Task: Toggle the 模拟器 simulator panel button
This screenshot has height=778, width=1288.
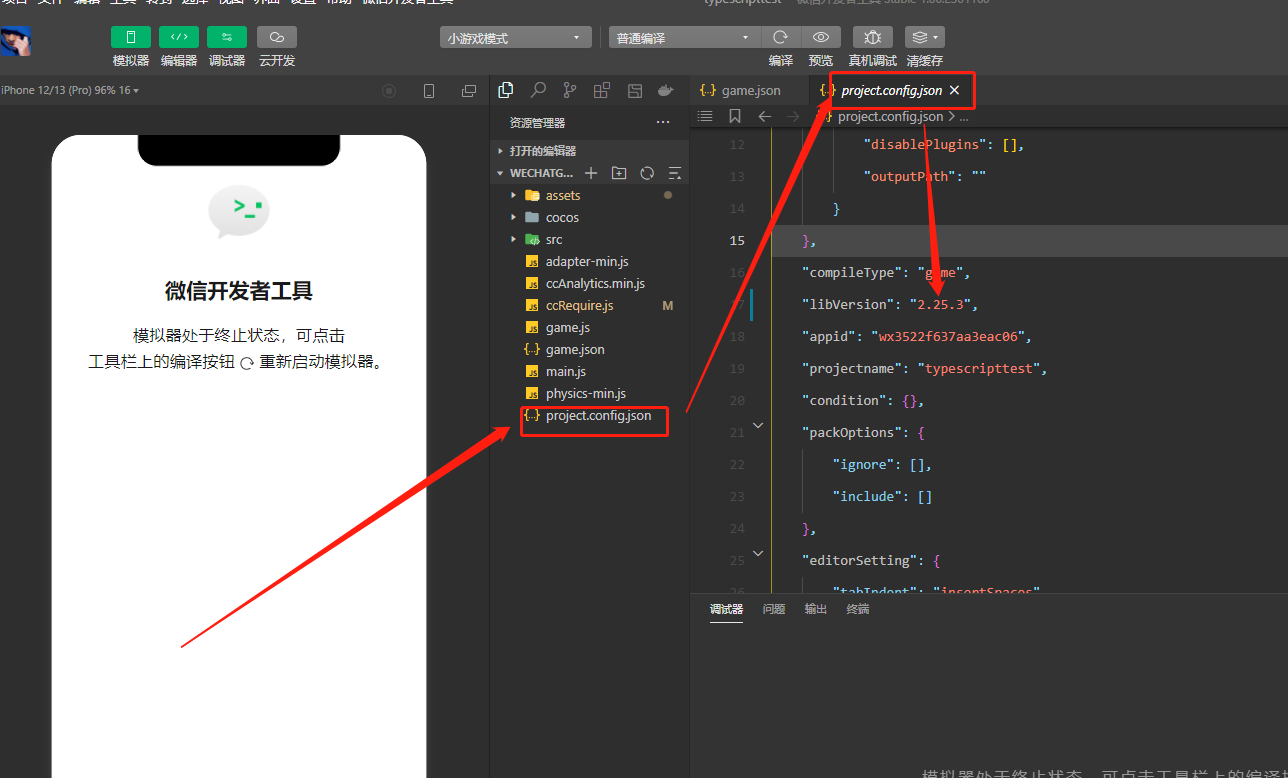Action: coord(130,37)
